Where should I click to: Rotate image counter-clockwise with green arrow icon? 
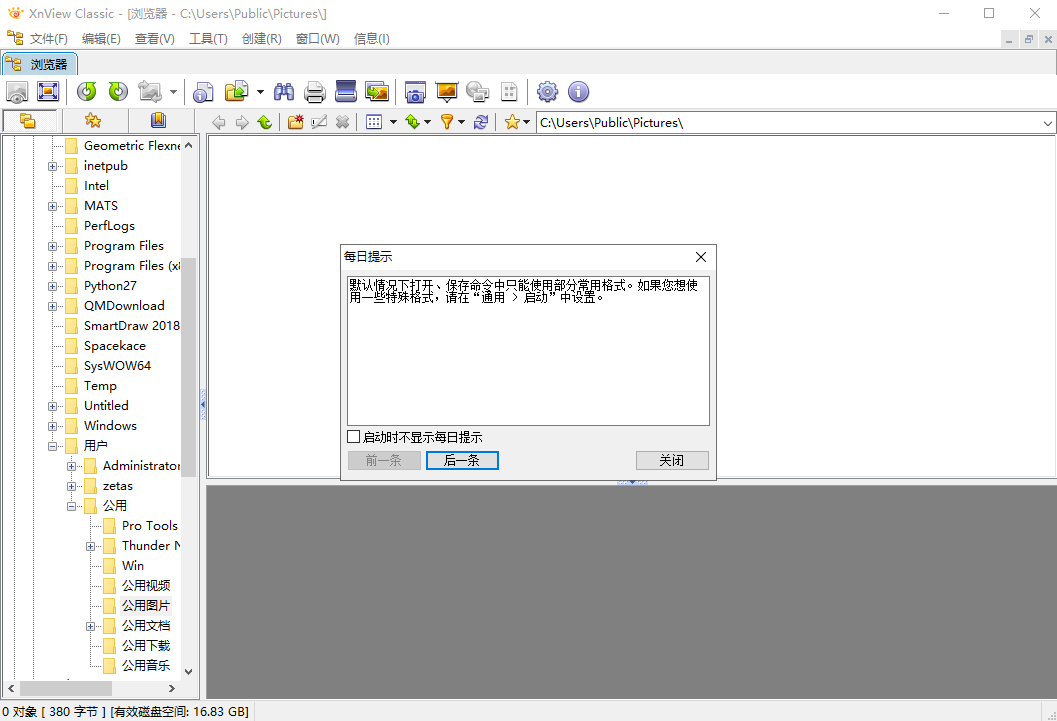[86, 92]
